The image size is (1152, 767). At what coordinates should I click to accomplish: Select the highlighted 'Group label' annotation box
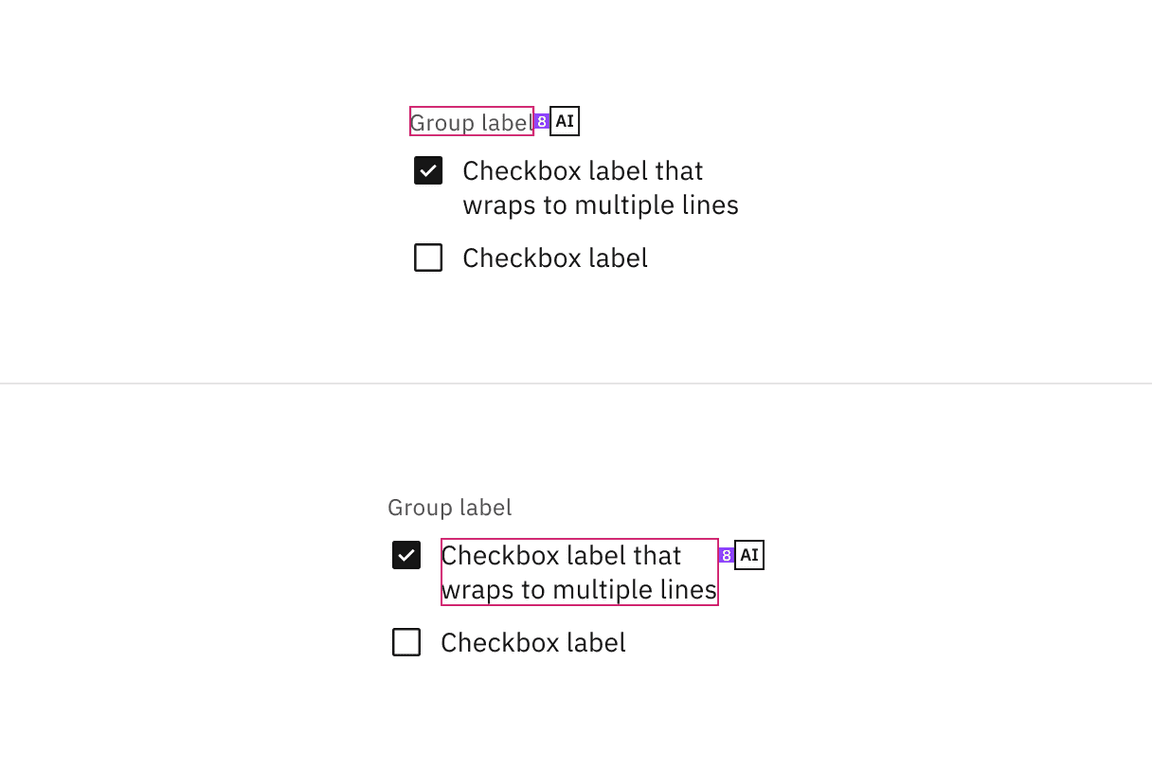[470, 122]
